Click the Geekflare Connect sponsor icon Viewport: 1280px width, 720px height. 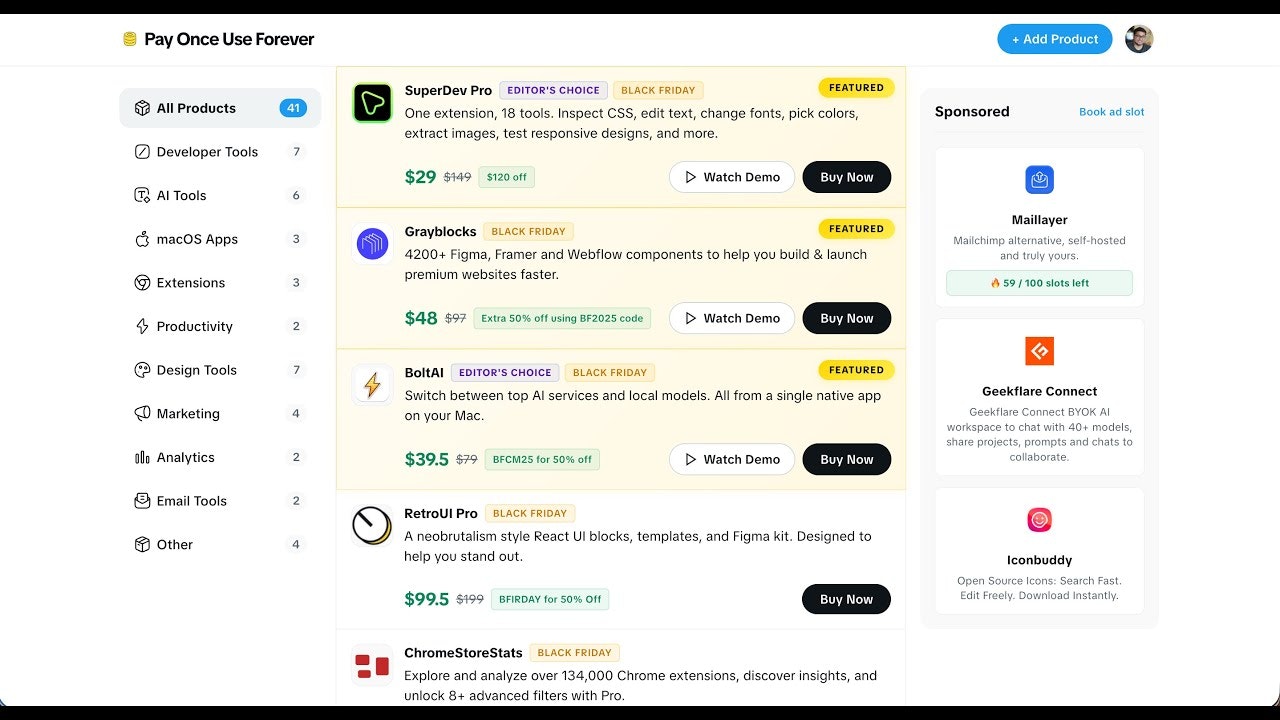[x=1039, y=351]
